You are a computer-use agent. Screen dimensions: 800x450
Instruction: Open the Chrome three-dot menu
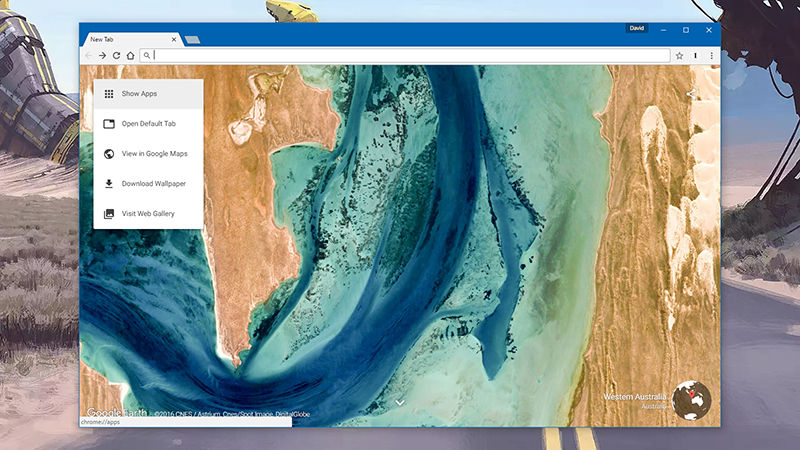click(711, 56)
